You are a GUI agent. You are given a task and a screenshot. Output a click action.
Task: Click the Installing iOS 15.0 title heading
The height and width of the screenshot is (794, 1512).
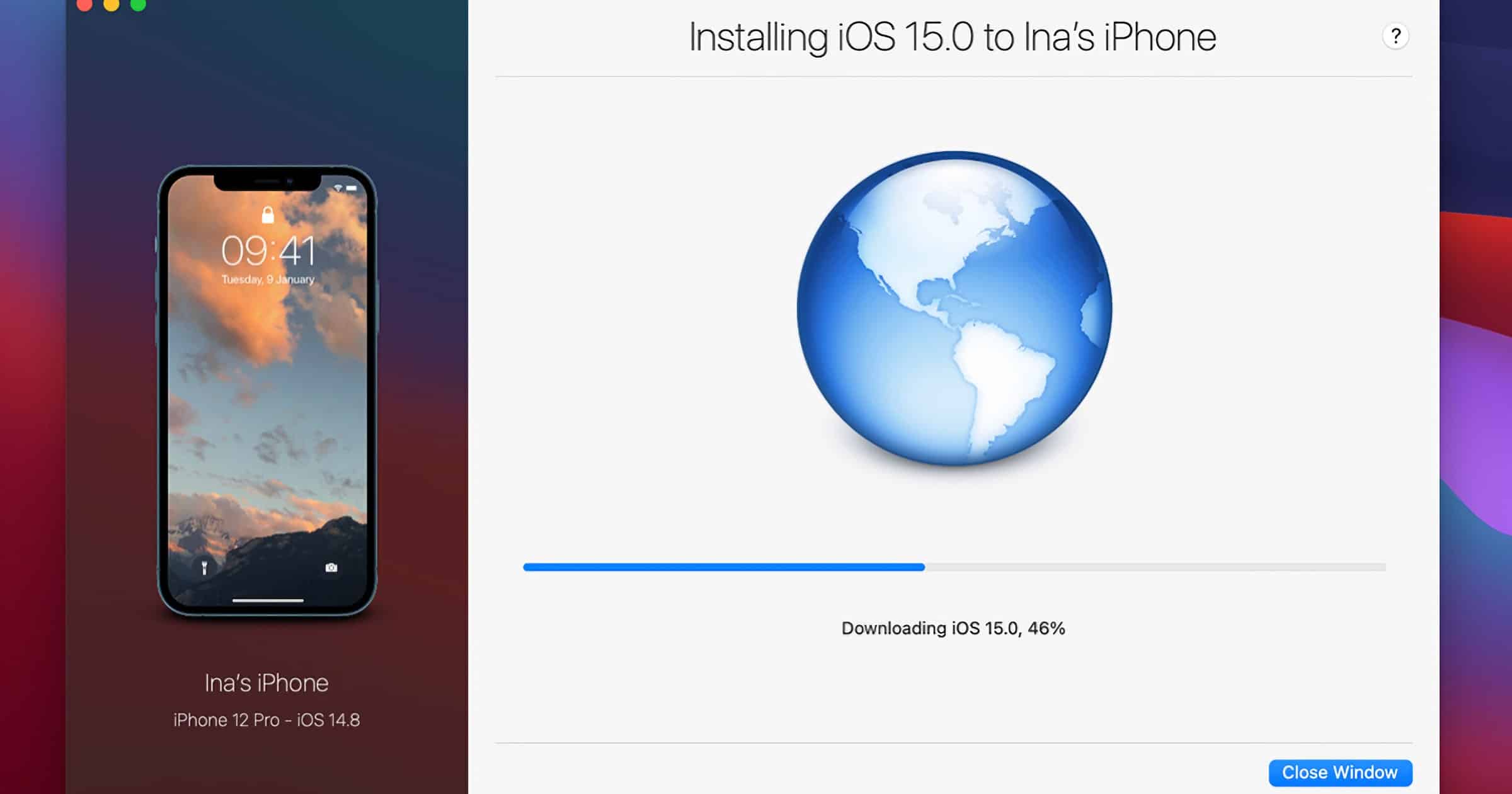point(952,37)
